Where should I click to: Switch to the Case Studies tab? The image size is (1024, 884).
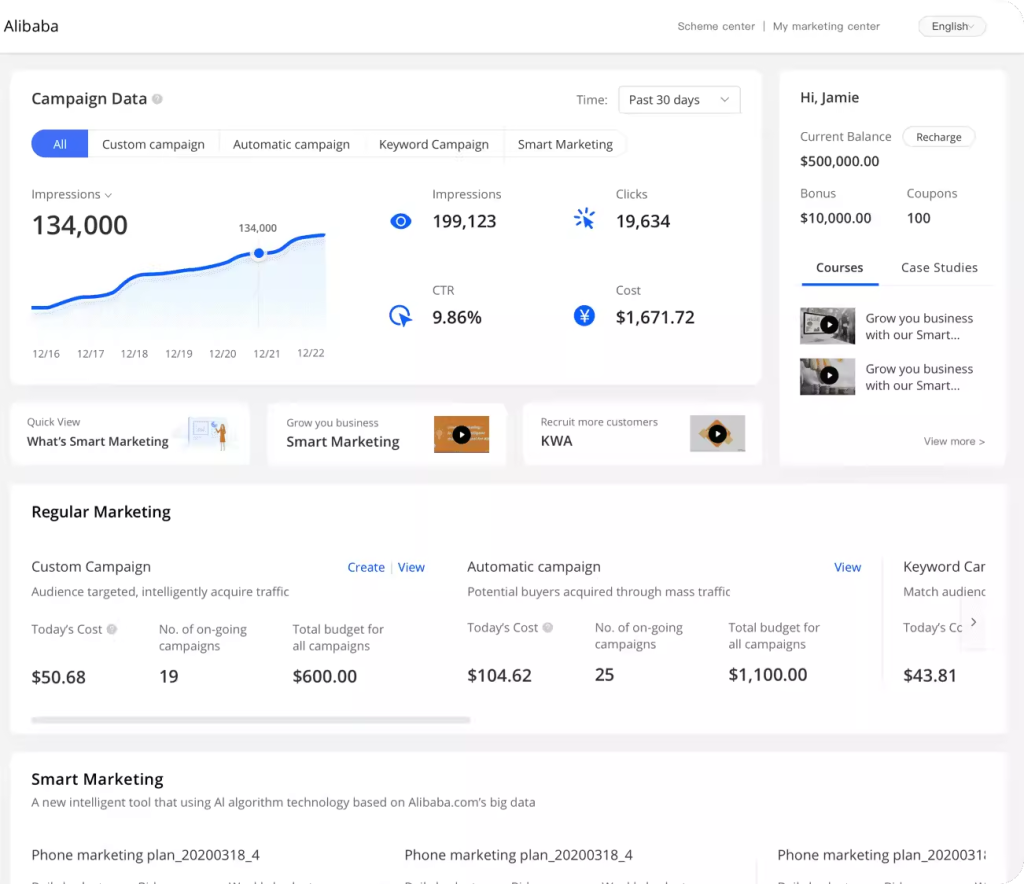[939, 268]
